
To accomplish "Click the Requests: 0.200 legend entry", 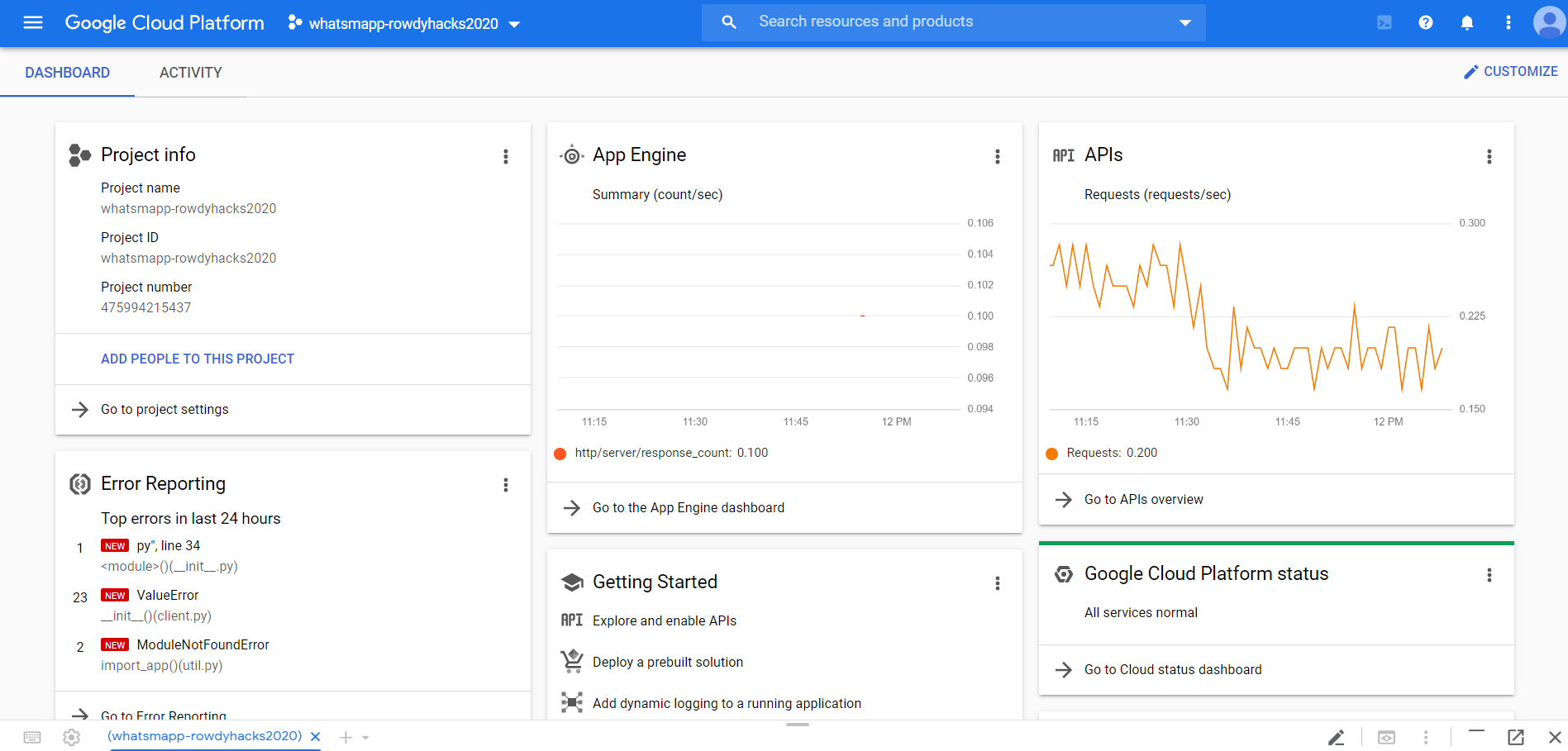I will pyautogui.click(x=1102, y=453).
